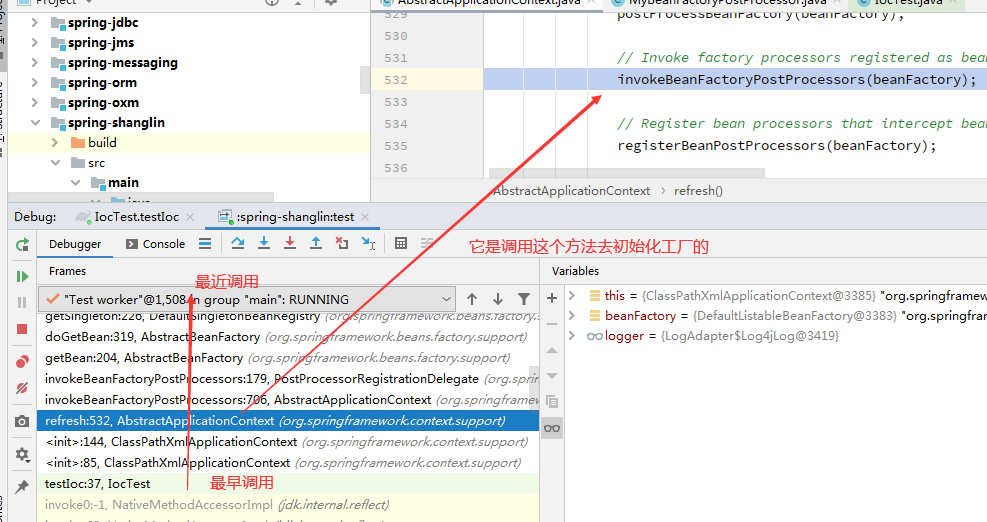The width and height of the screenshot is (987, 522).
Task: Expand the 'this' variable node
Action: coord(572,295)
